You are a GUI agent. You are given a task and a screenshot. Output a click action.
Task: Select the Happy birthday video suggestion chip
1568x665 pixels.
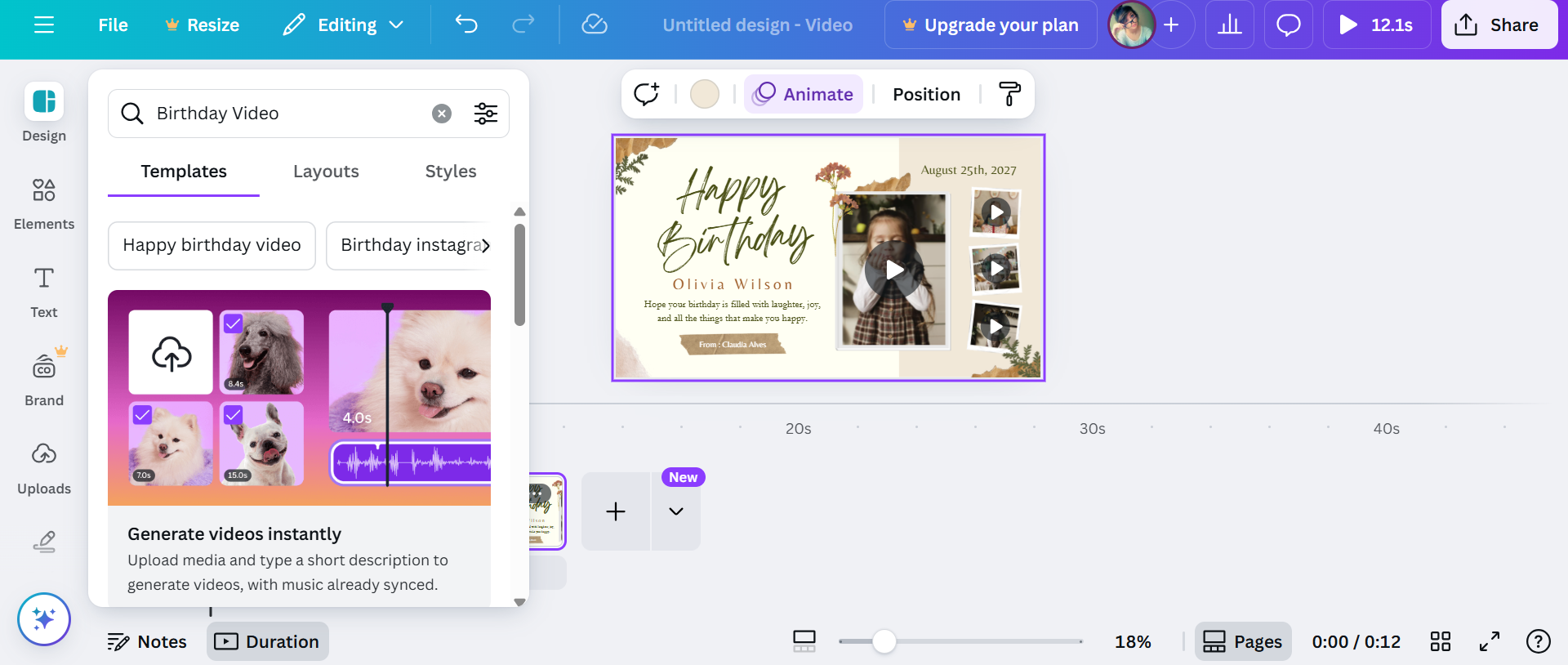tap(212, 245)
